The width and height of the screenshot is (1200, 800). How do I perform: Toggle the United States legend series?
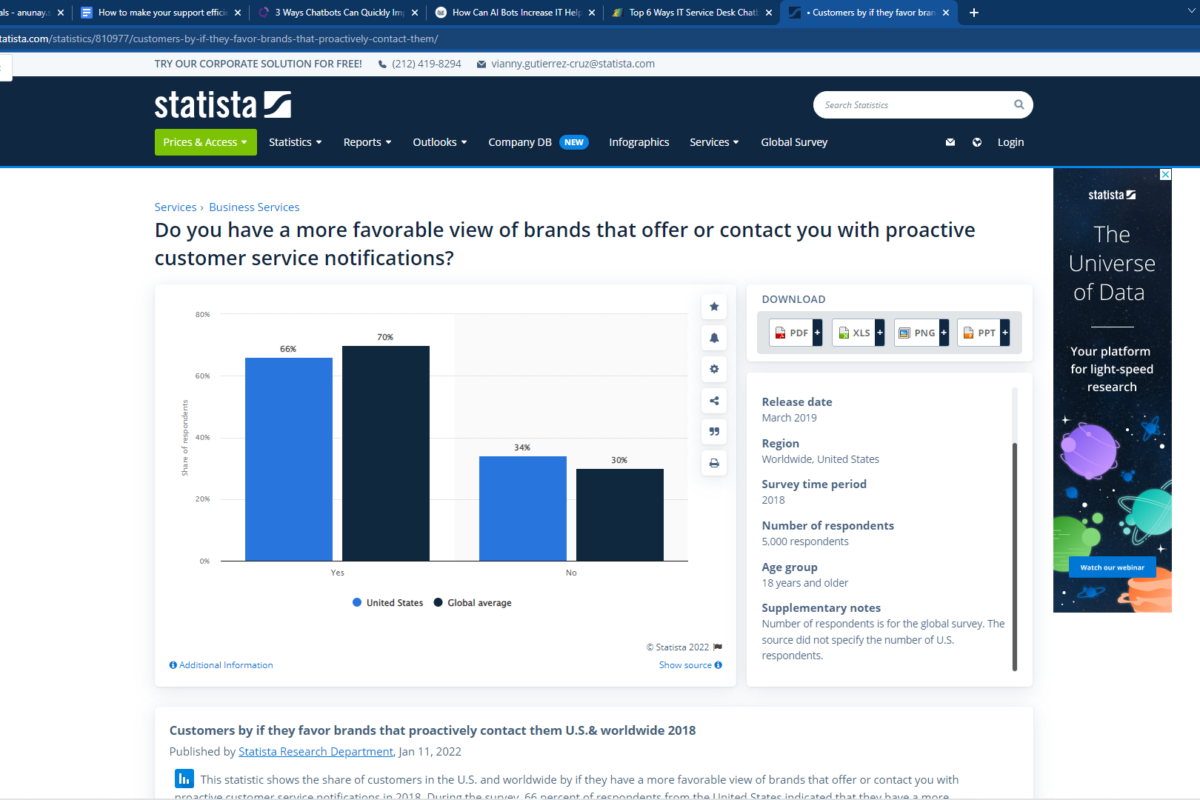[x=387, y=603]
